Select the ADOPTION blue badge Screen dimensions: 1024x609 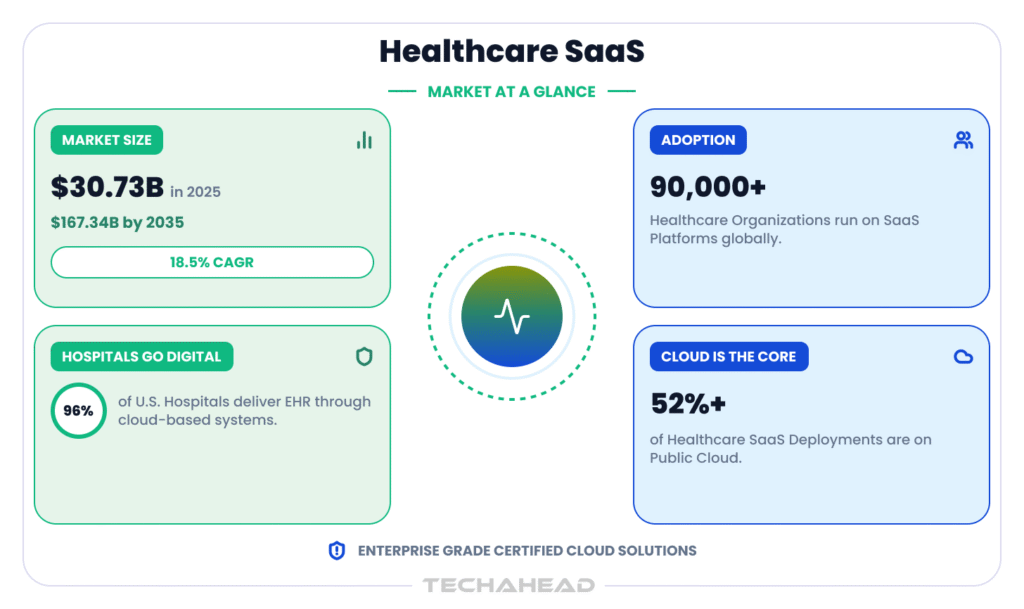(x=698, y=140)
